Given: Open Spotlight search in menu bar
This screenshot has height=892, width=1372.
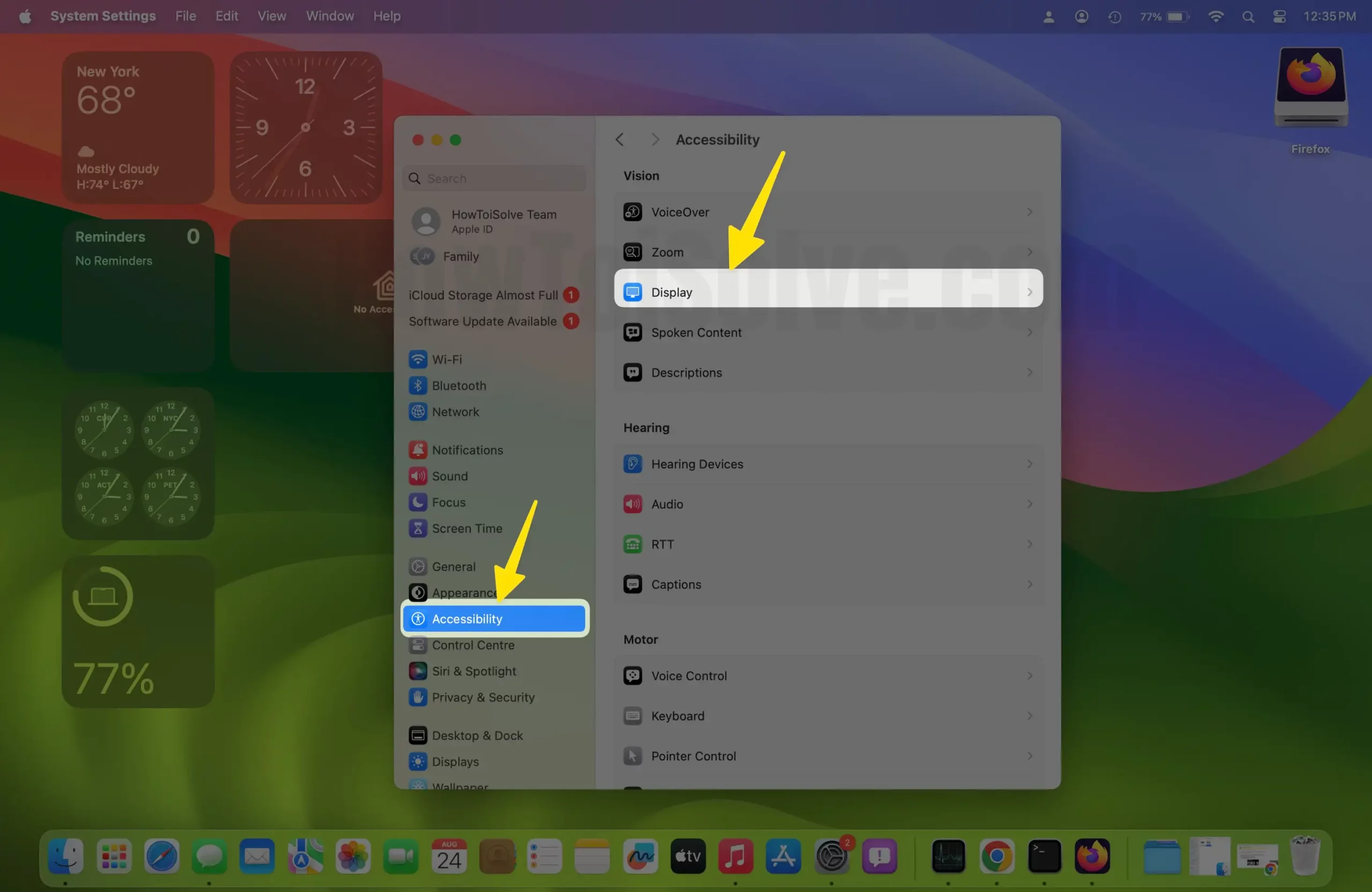Looking at the screenshot, I should 1248,16.
